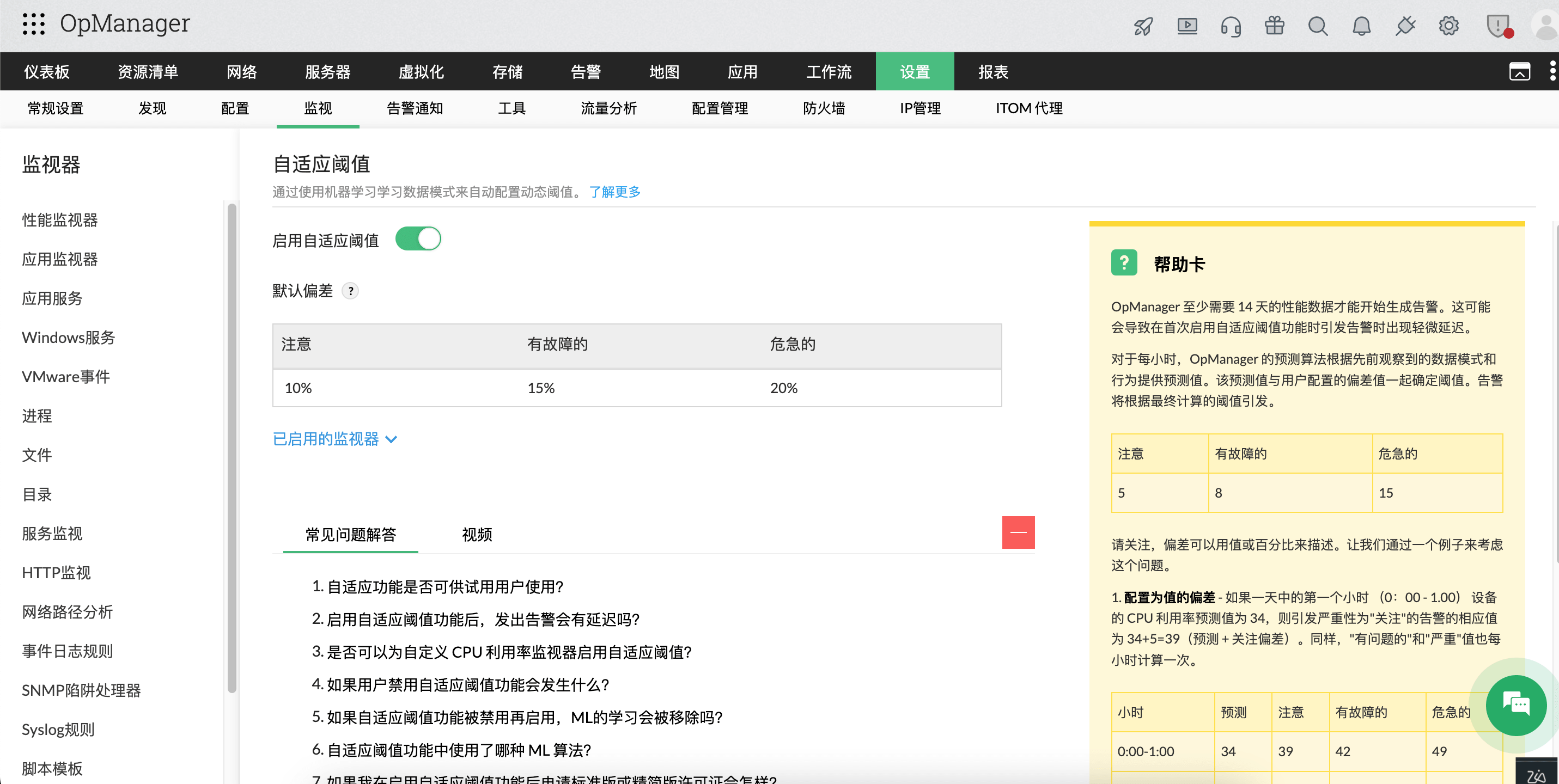
Task: Open the live chat bubble button
Action: (1516, 705)
